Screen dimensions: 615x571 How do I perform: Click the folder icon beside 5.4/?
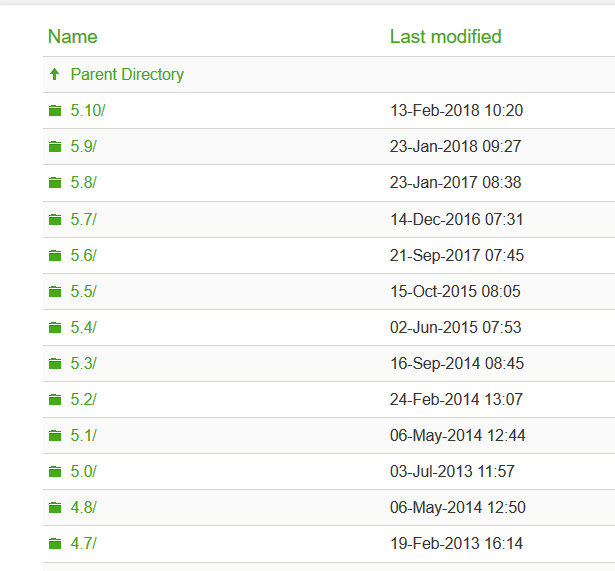coord(55,327)
